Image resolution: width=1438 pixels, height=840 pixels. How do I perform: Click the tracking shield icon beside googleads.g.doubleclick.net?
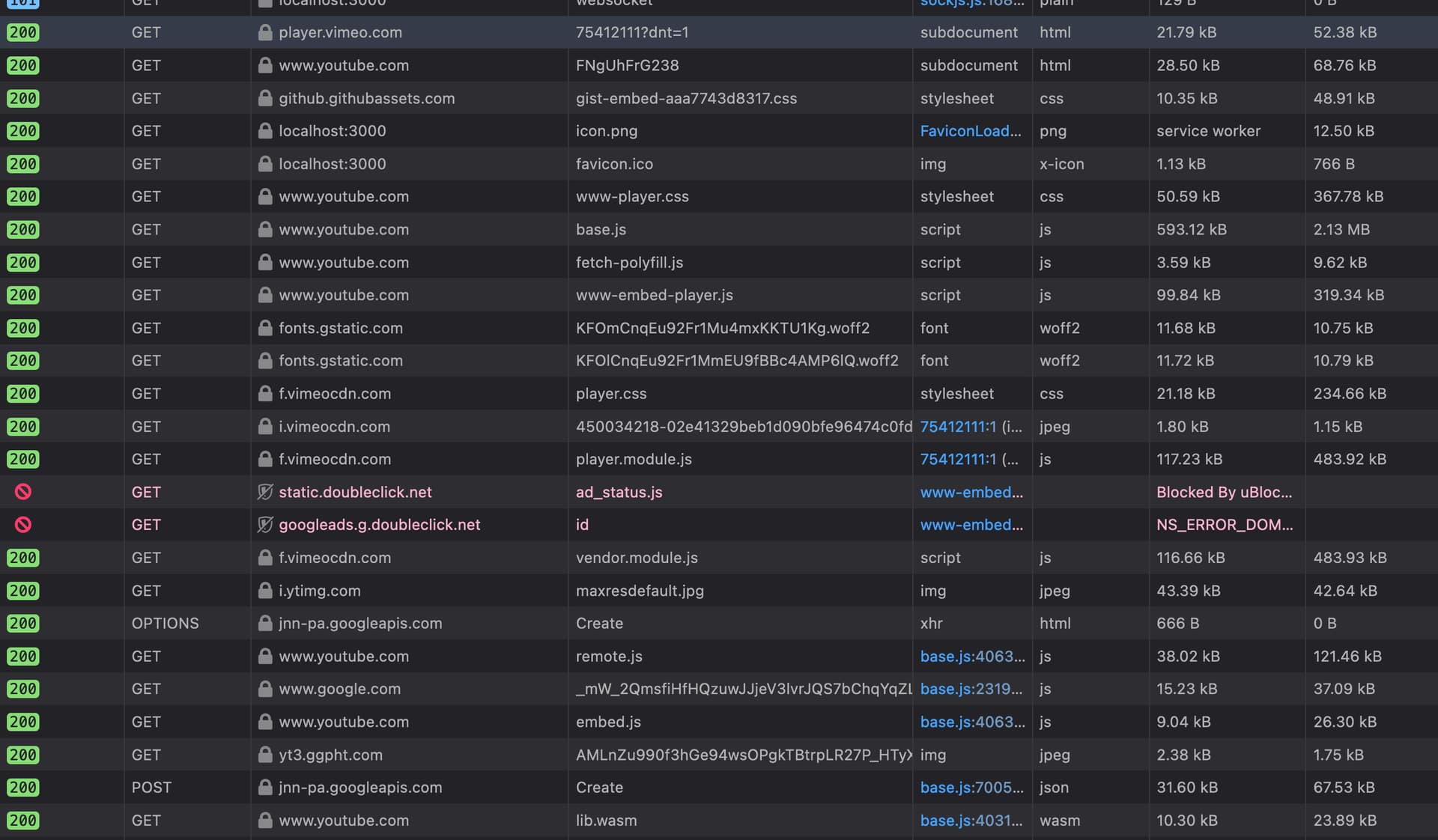264,525
